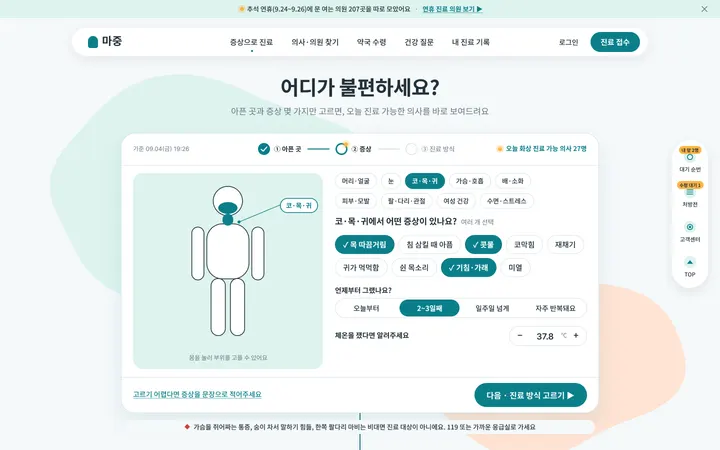Viewport: 720px width, 450px height.
Task: Click 다음 · 진료 방식 고르기 button
Action: pyautogui.click(x=530, y=395)
